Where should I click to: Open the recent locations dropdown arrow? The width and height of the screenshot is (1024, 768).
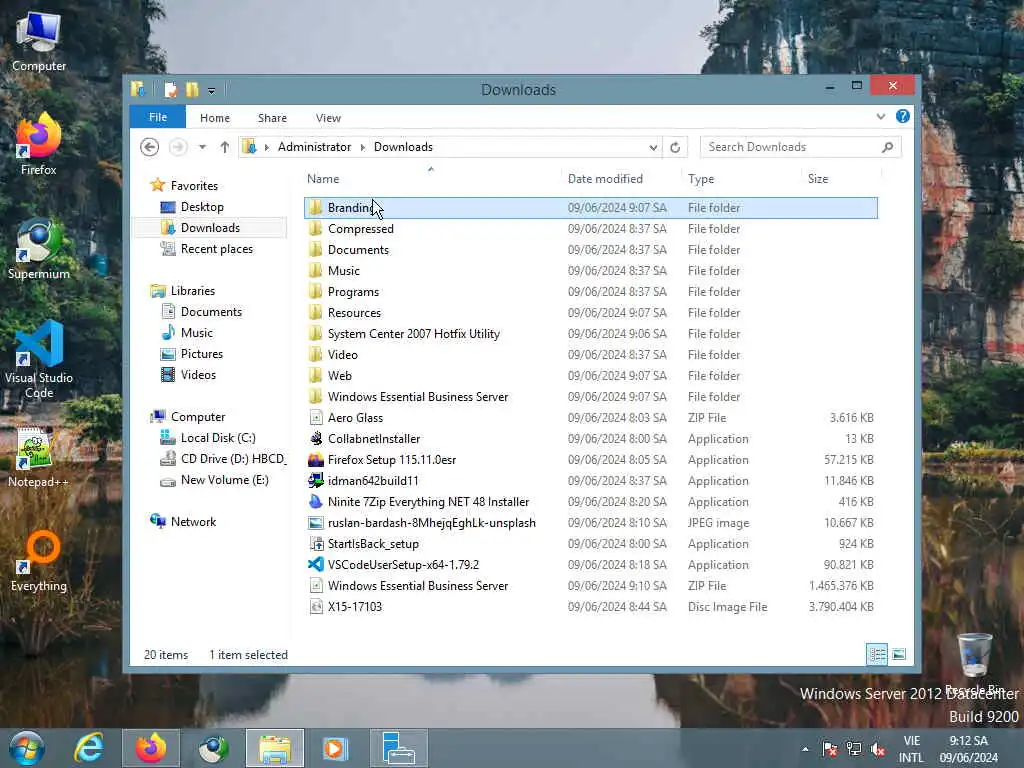[x=202, y=147]
